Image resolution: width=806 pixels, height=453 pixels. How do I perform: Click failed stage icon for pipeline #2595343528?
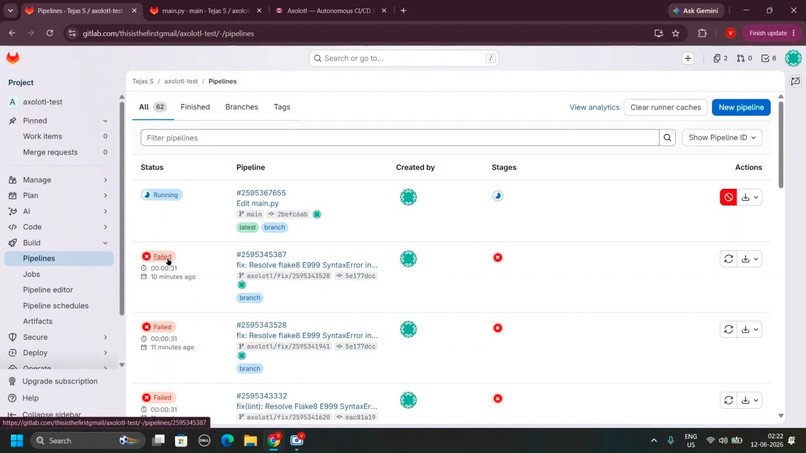(498, 328)
